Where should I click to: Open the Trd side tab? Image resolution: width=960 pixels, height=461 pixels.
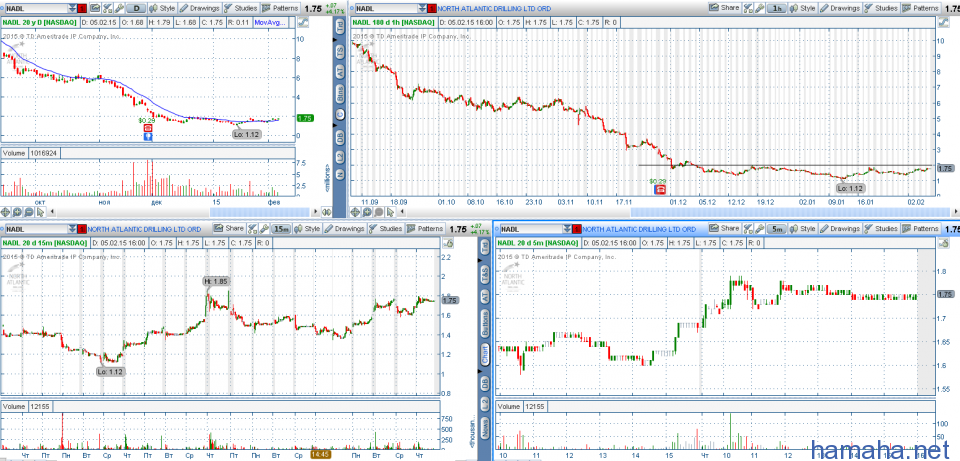(x=340, y=26)
